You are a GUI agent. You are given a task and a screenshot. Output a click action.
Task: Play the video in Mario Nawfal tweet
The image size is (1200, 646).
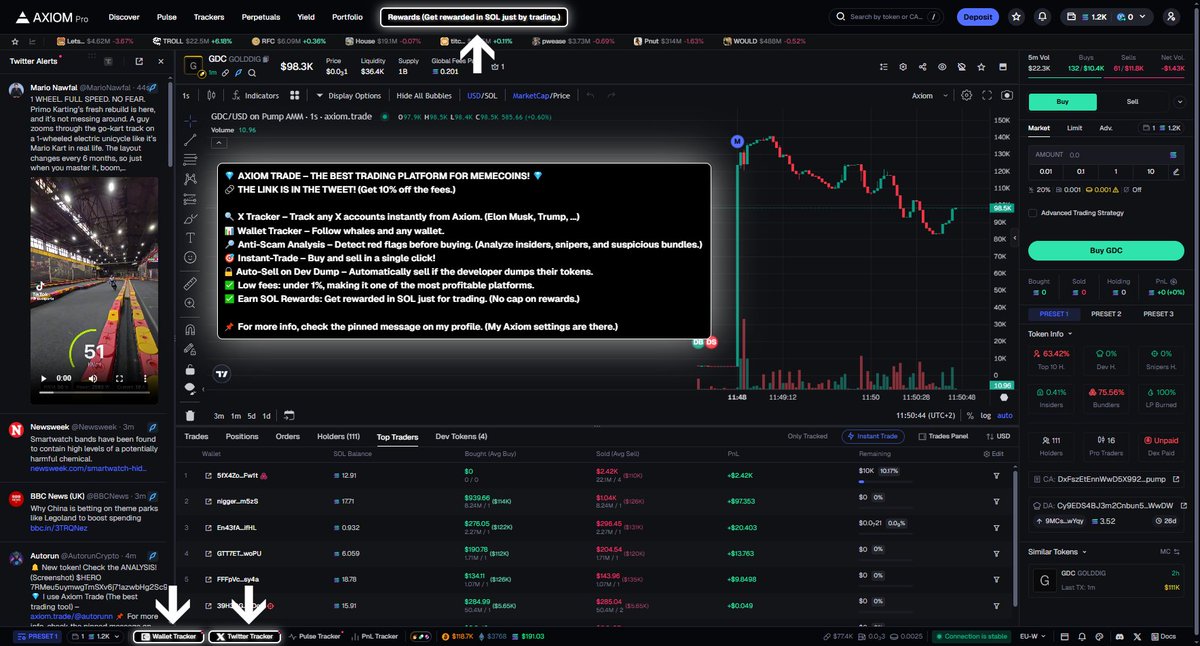42,379
